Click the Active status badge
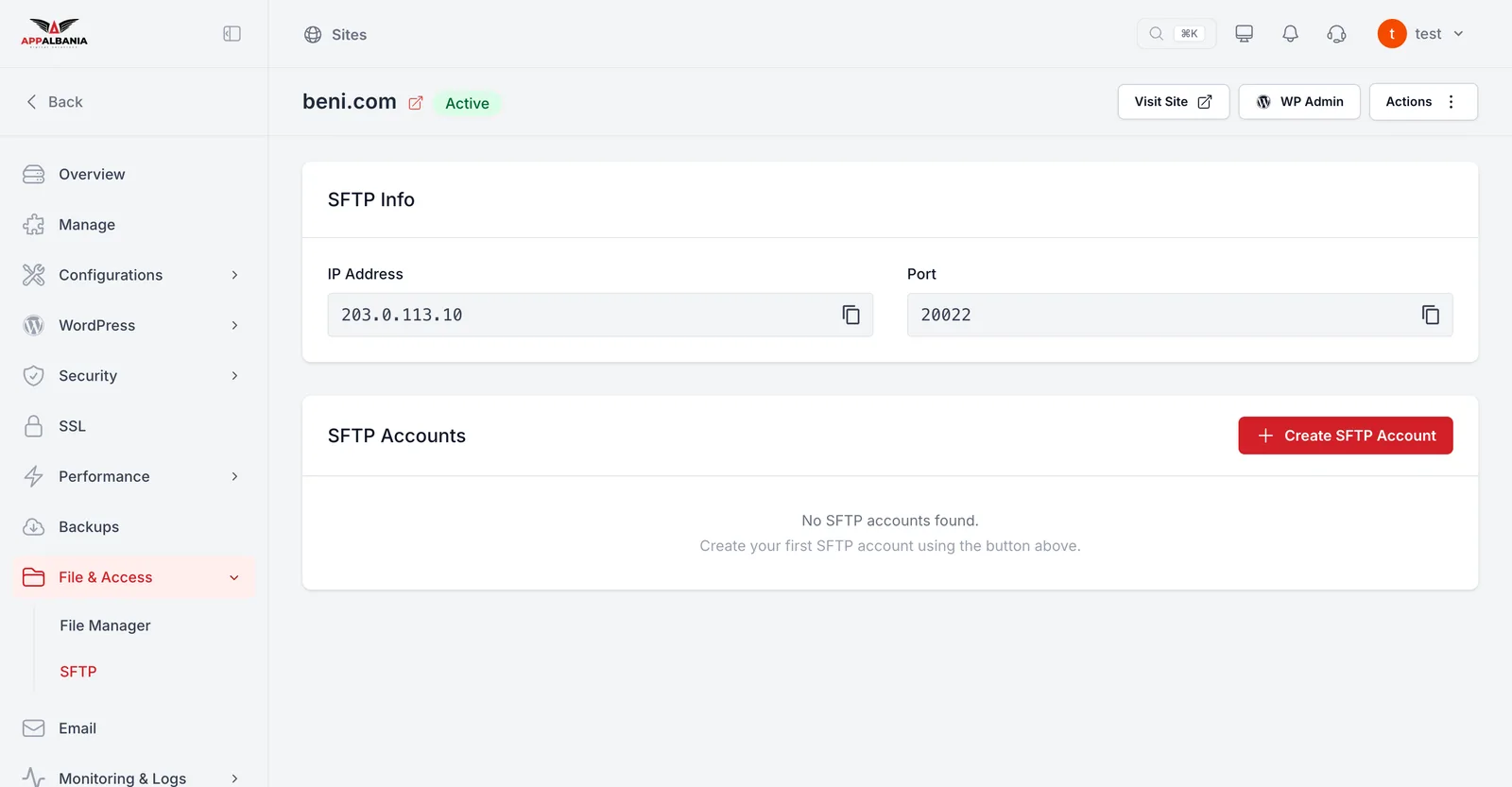 (468, 103)
